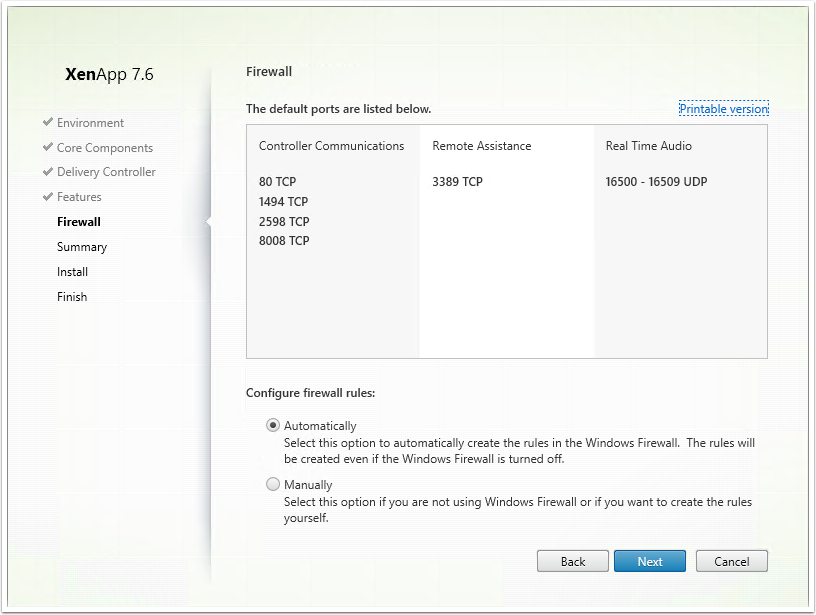816x615 pixels.
Task: Click the Next button
Action: [x=649, y=561]
